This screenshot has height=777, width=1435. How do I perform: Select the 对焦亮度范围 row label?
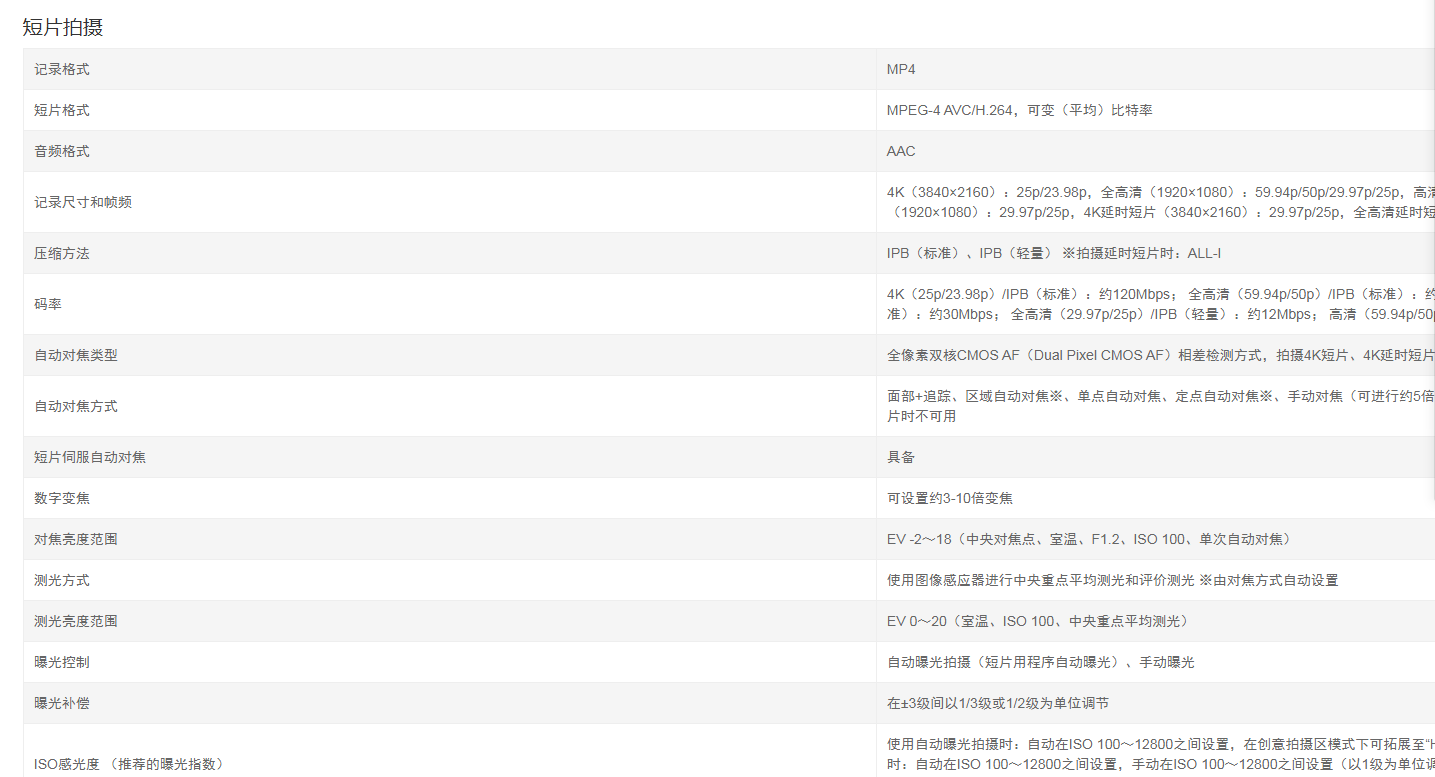[76, 539]
